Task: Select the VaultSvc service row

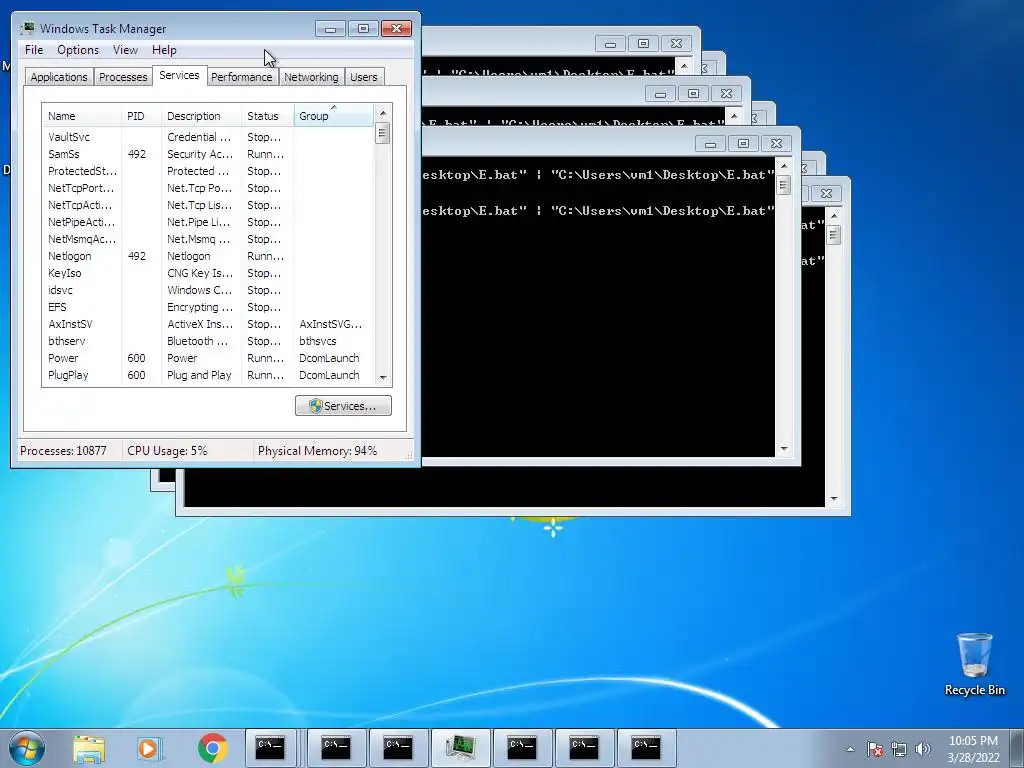Action: tap(208, 137)
